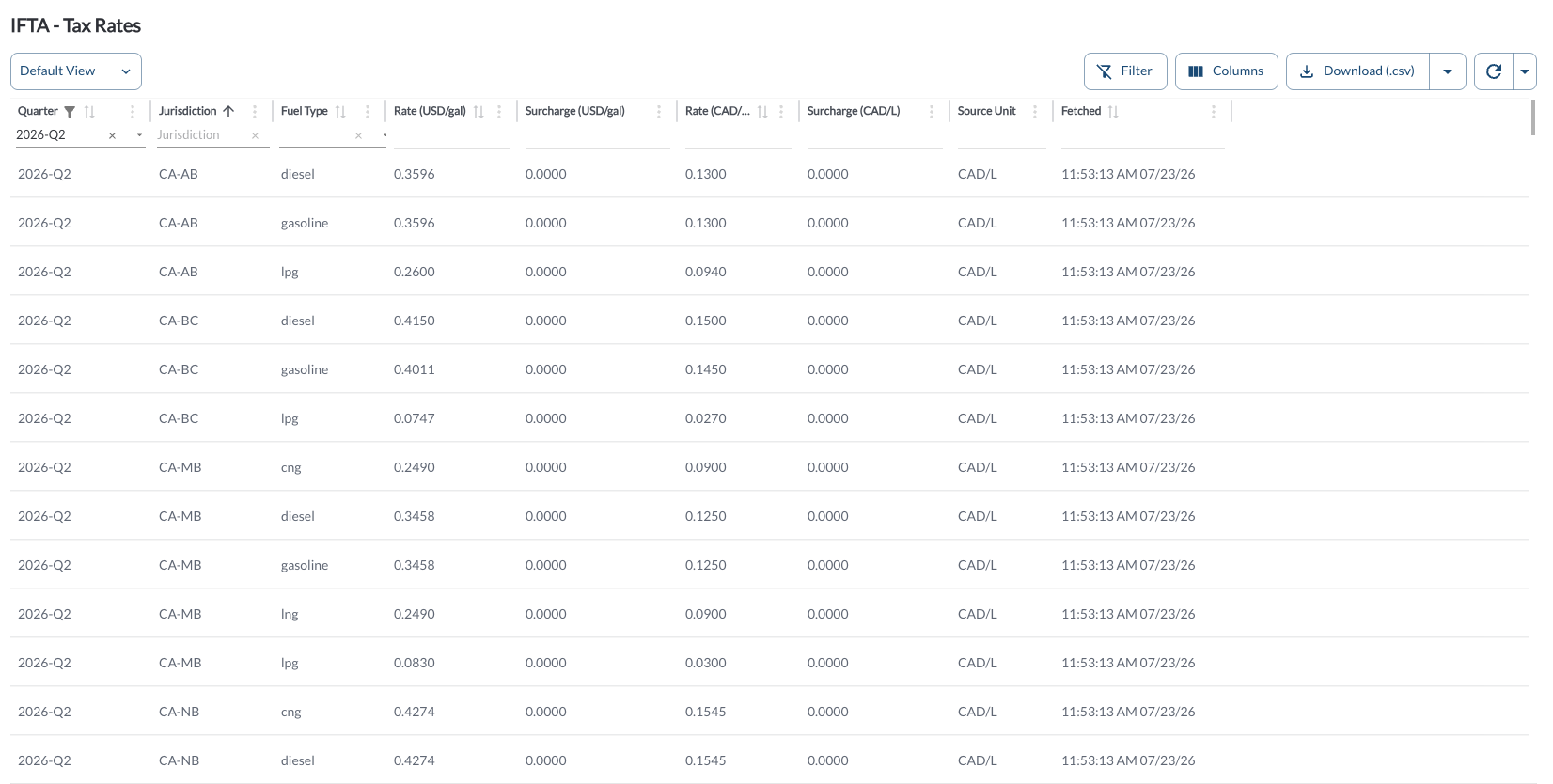The image size is (1553, 784).
Task: Sort by Fuel Type sort icon
Action: [x=340, y=111]
